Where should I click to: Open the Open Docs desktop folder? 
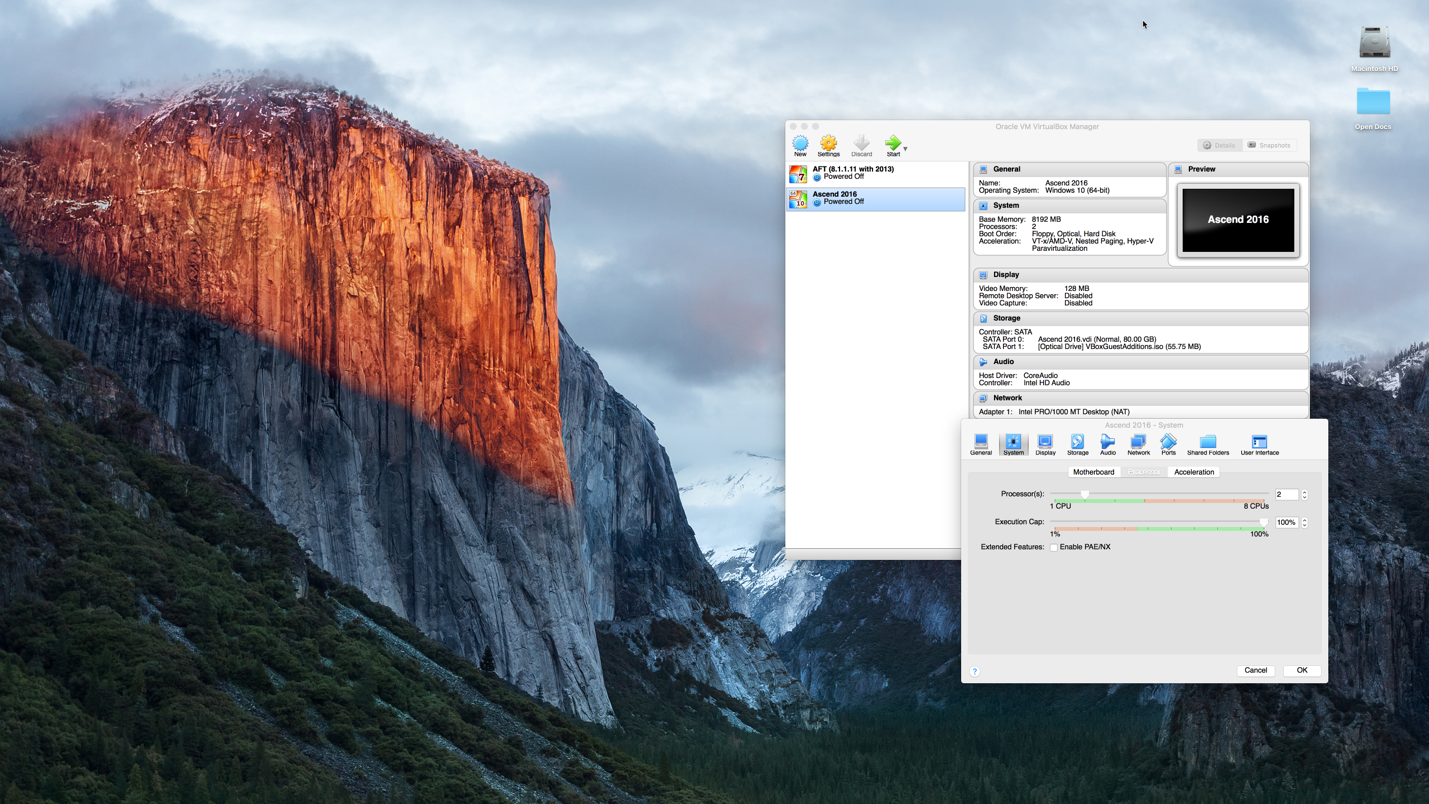[1373, 102]
